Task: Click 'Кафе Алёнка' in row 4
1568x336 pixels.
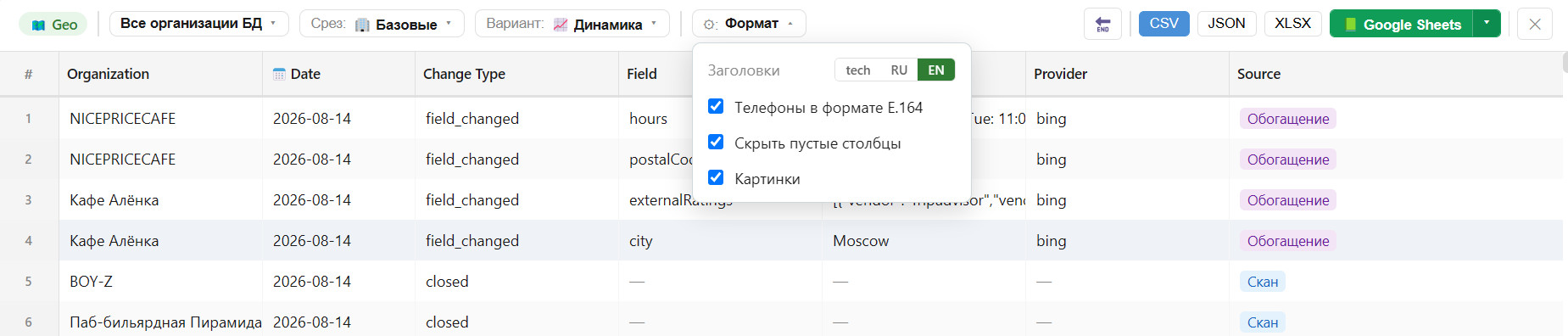Action: (114, 241)
